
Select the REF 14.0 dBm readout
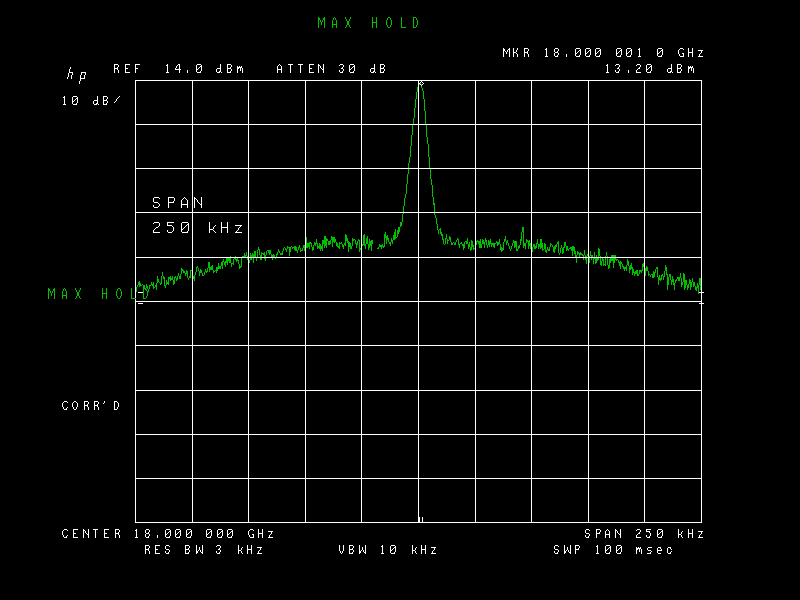point(179,69)
